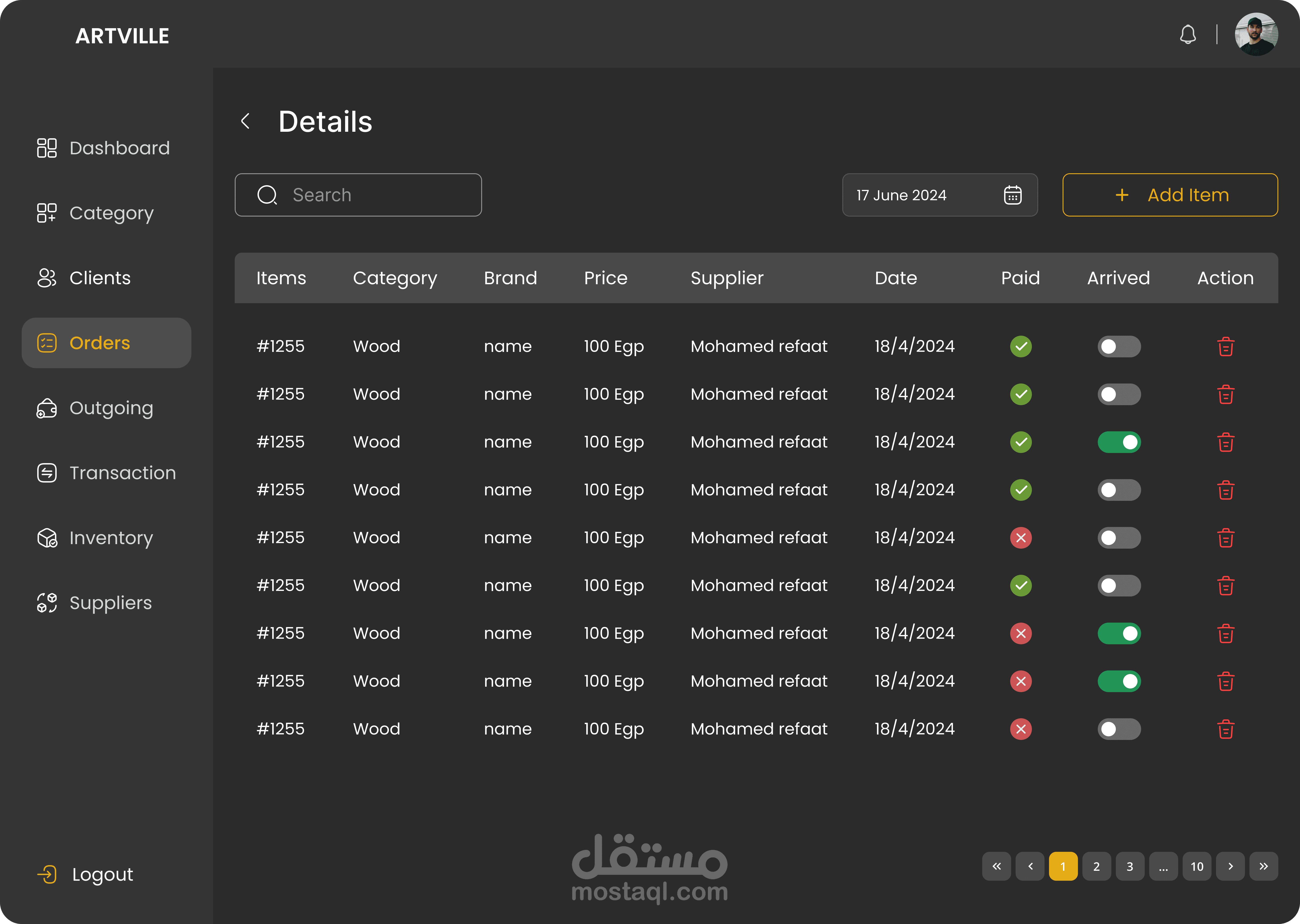Click trash icon in the last table row
This screenshot has height=924, width=1300.
1226,729
